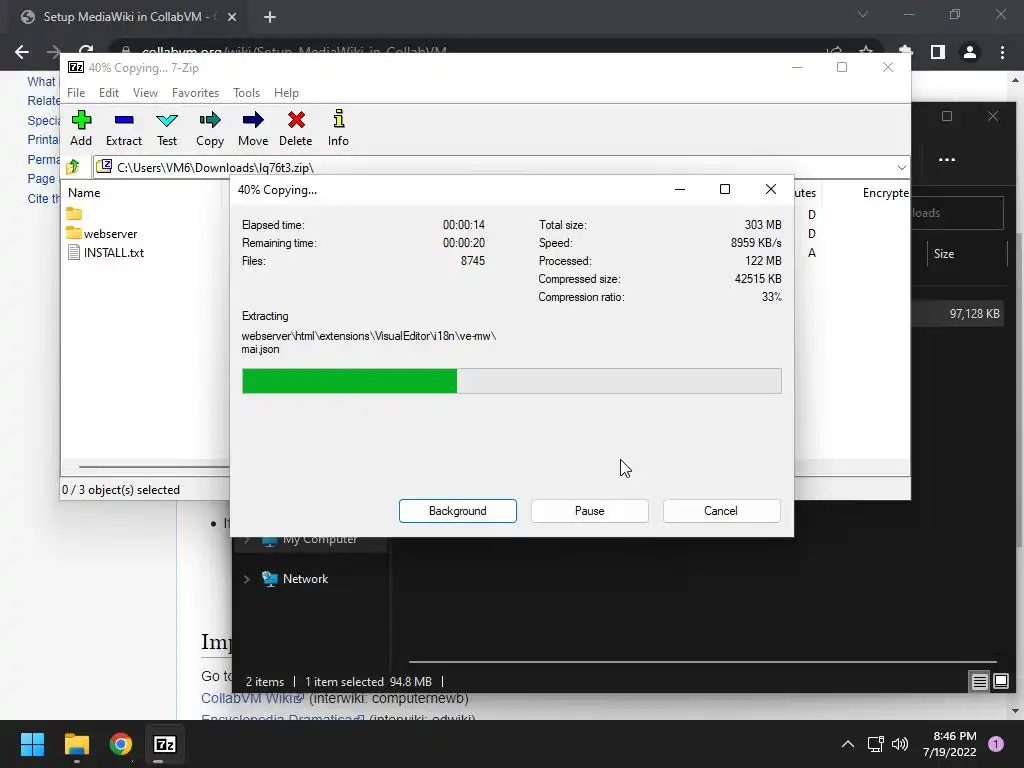Click the 97,128 KB size cell
The image size is (1024, 768).
974,314
